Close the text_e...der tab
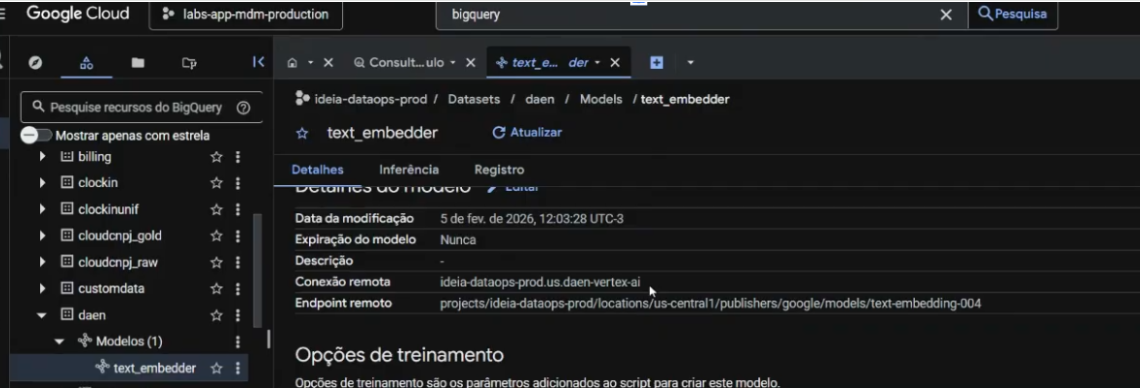Image resolution: width=1140 pixels, height=388 pixels. click(x=615, y=62)
